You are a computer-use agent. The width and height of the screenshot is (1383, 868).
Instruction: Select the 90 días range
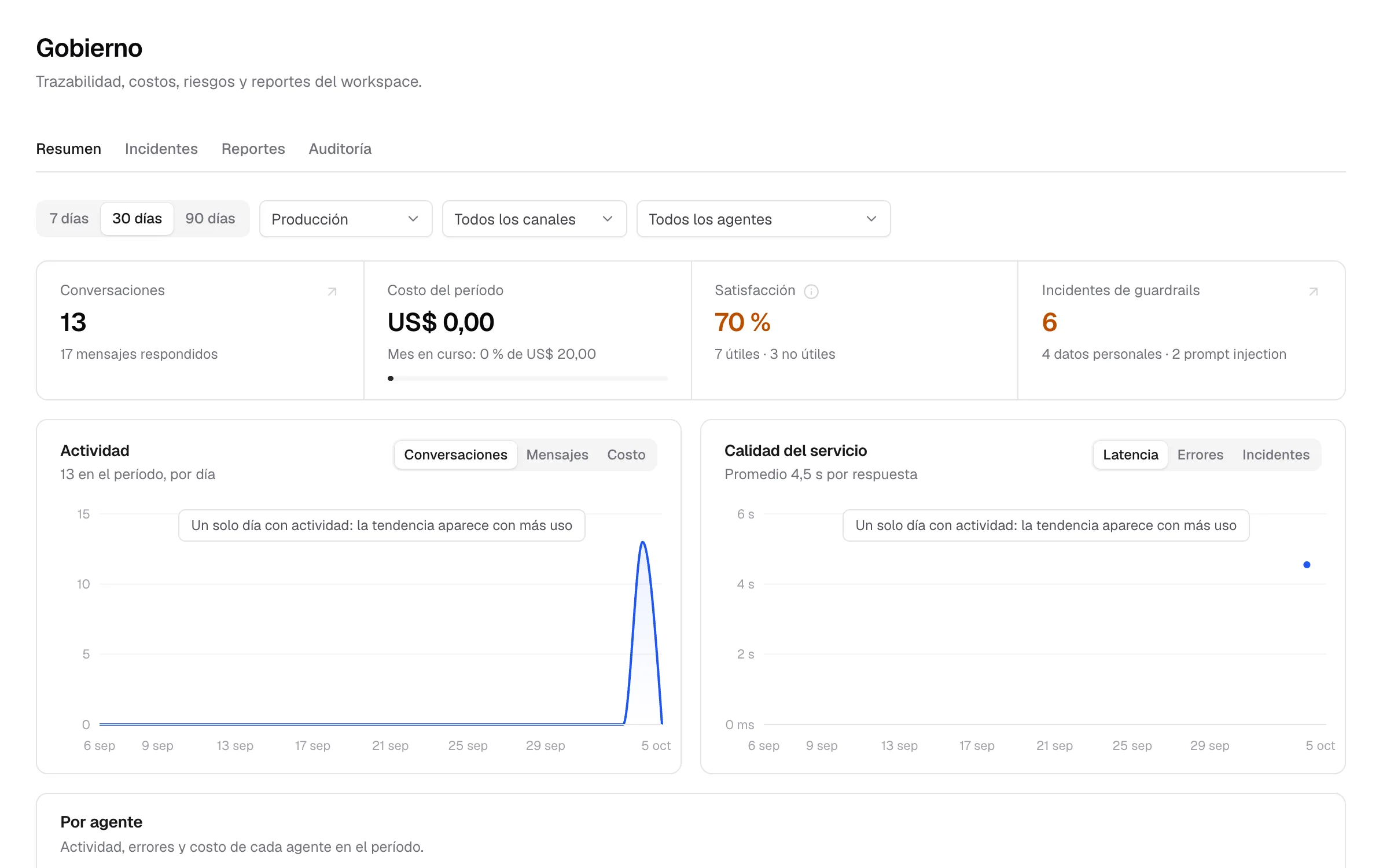click(x=210, y=219)
